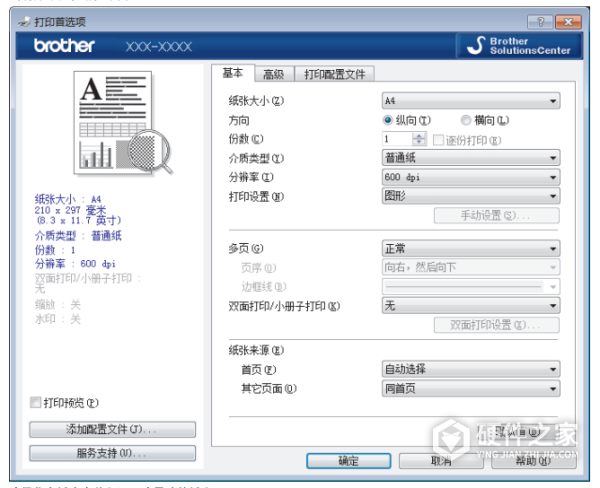
Task: Click the '缩放 : 关' summary text
Action: pos(58,305)
